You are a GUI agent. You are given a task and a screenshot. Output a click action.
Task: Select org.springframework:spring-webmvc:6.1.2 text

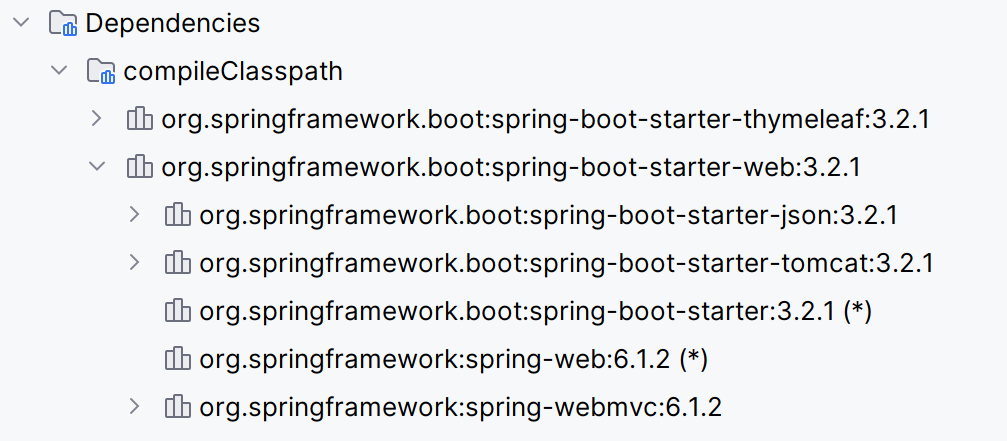tap(460, 408)
